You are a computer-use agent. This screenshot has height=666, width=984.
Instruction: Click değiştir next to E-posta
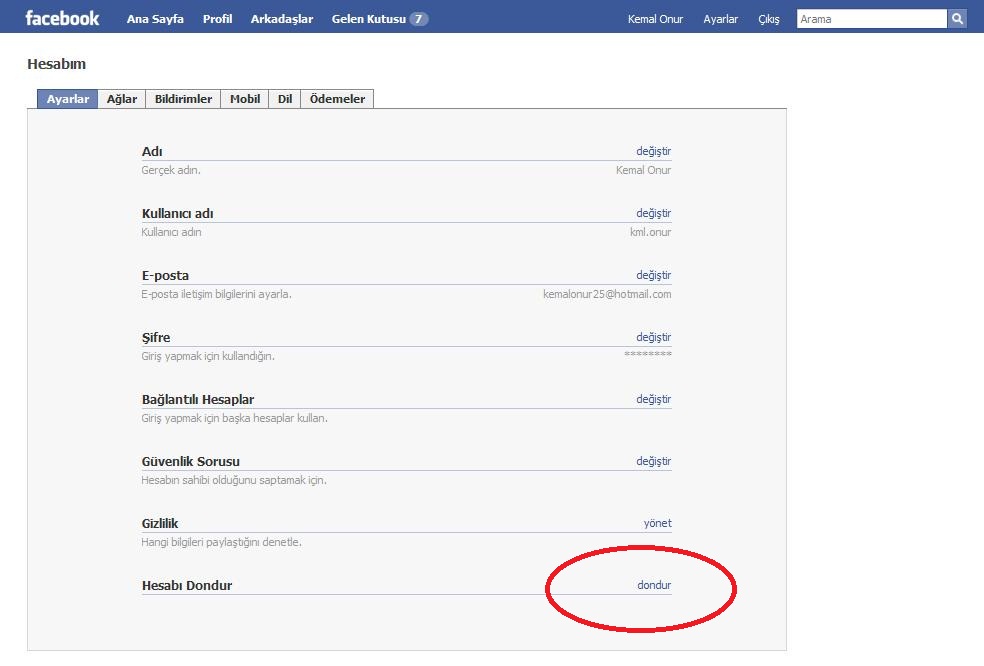pos(653,275)
